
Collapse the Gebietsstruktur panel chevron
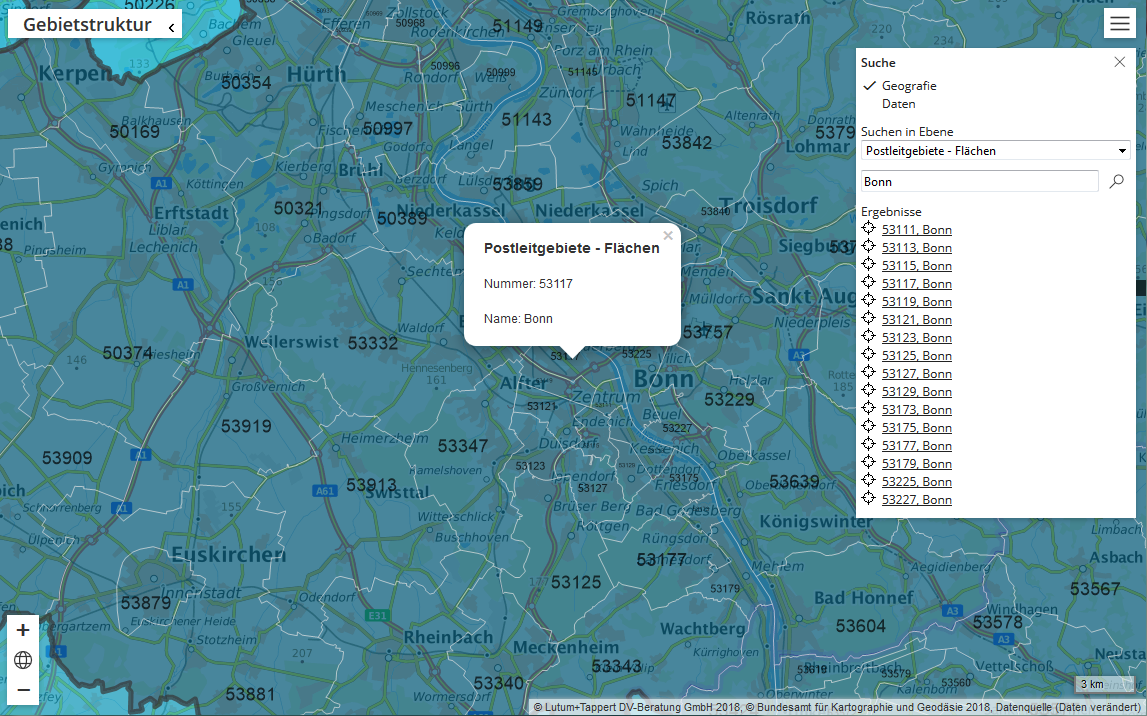coord(171,27)
